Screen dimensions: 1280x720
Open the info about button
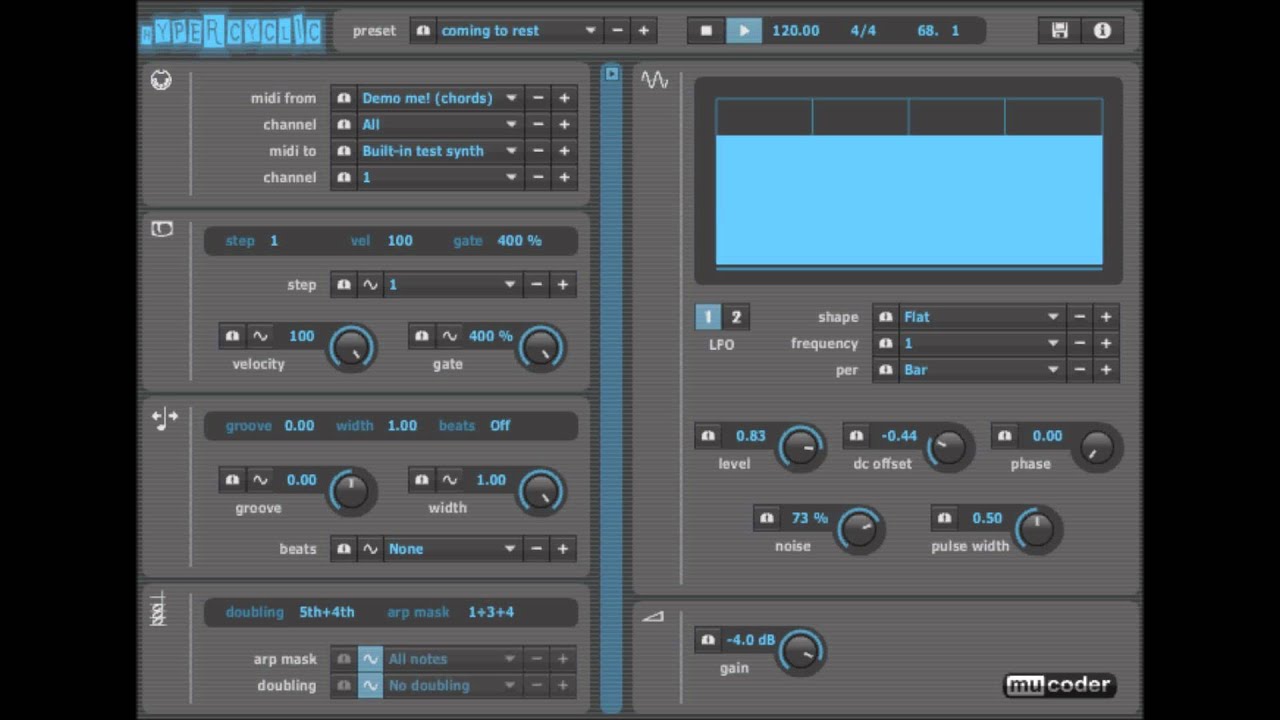(x=1102, y=30)
